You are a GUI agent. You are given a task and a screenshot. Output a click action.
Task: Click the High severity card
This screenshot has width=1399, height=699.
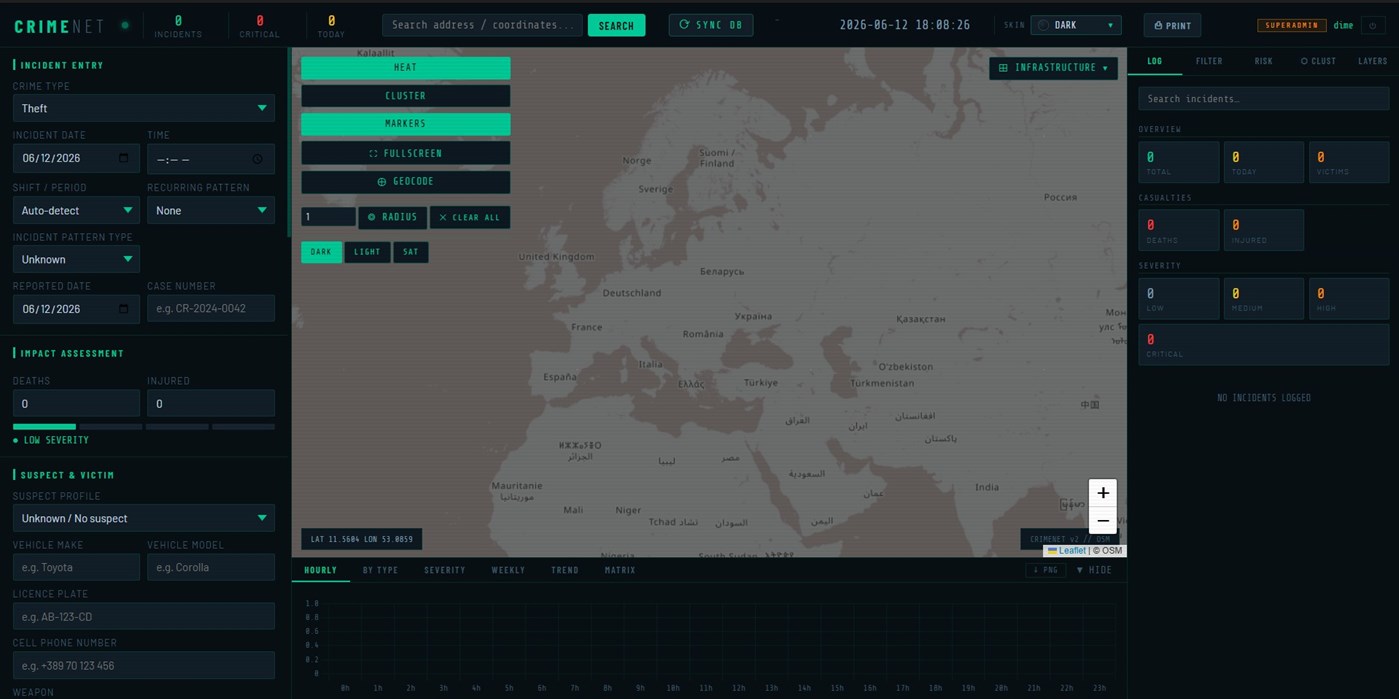(x=1349, y=299)
